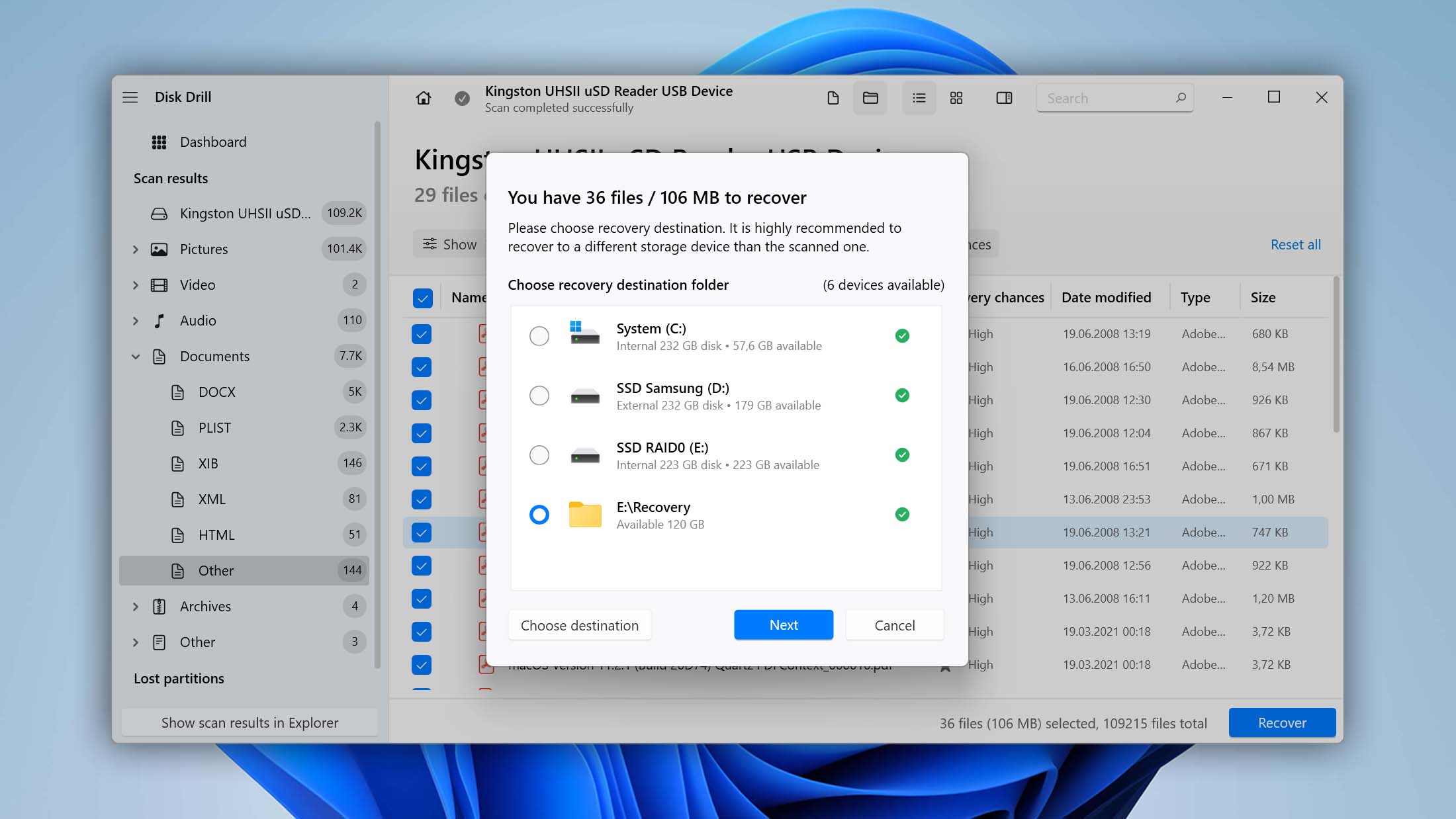Select the list view icon
The height and width of the screenshot is (819, 1456).
coord(918,98)
